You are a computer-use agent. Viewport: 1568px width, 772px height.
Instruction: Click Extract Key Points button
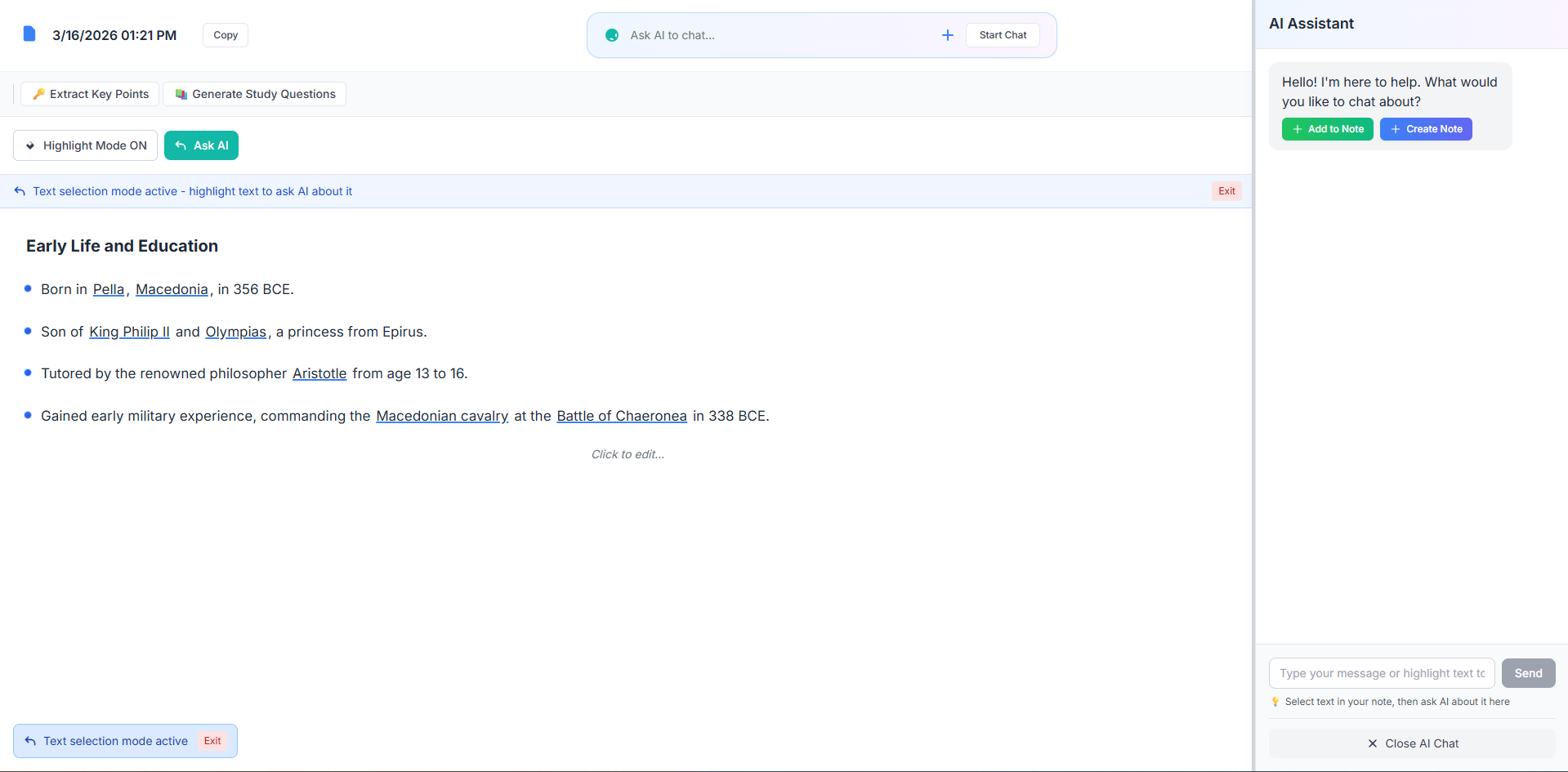(x=90, y=94)
